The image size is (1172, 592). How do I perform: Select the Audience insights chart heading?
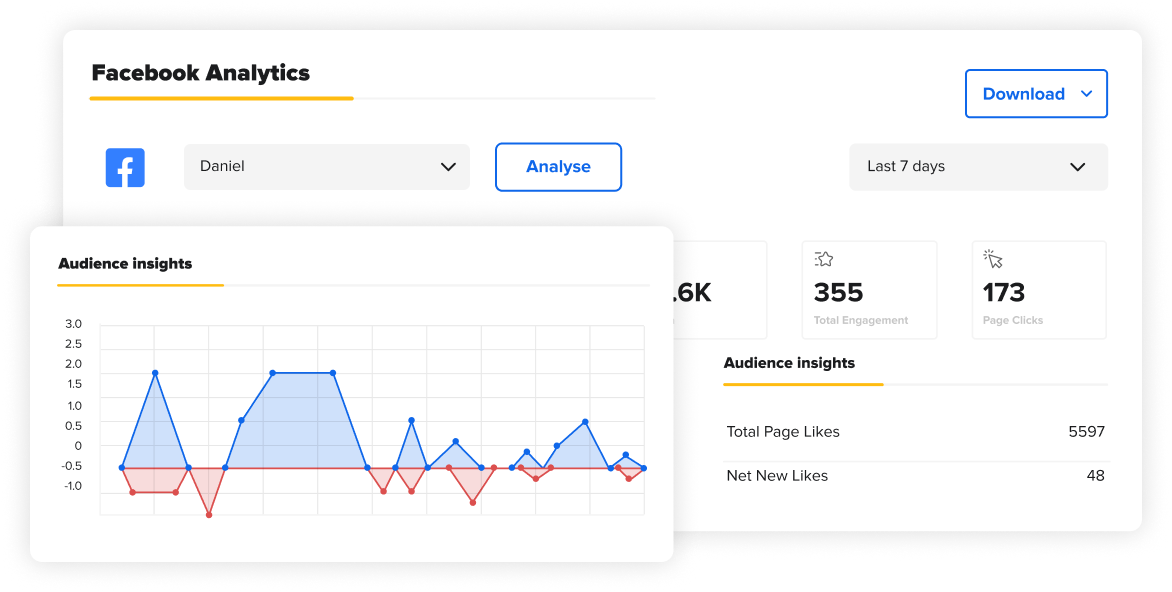pyautogui.click(x=125, y=264)
